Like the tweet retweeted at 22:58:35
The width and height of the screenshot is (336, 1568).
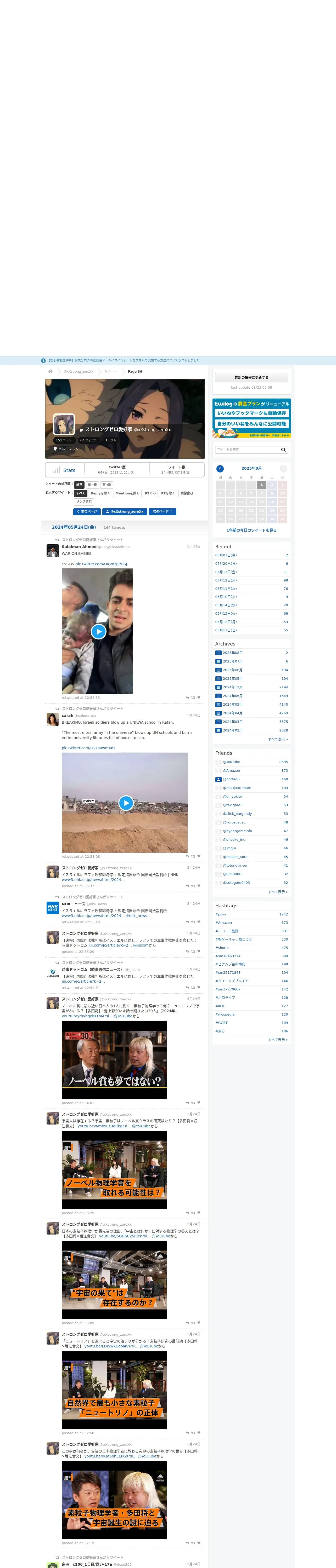point(199,697)
